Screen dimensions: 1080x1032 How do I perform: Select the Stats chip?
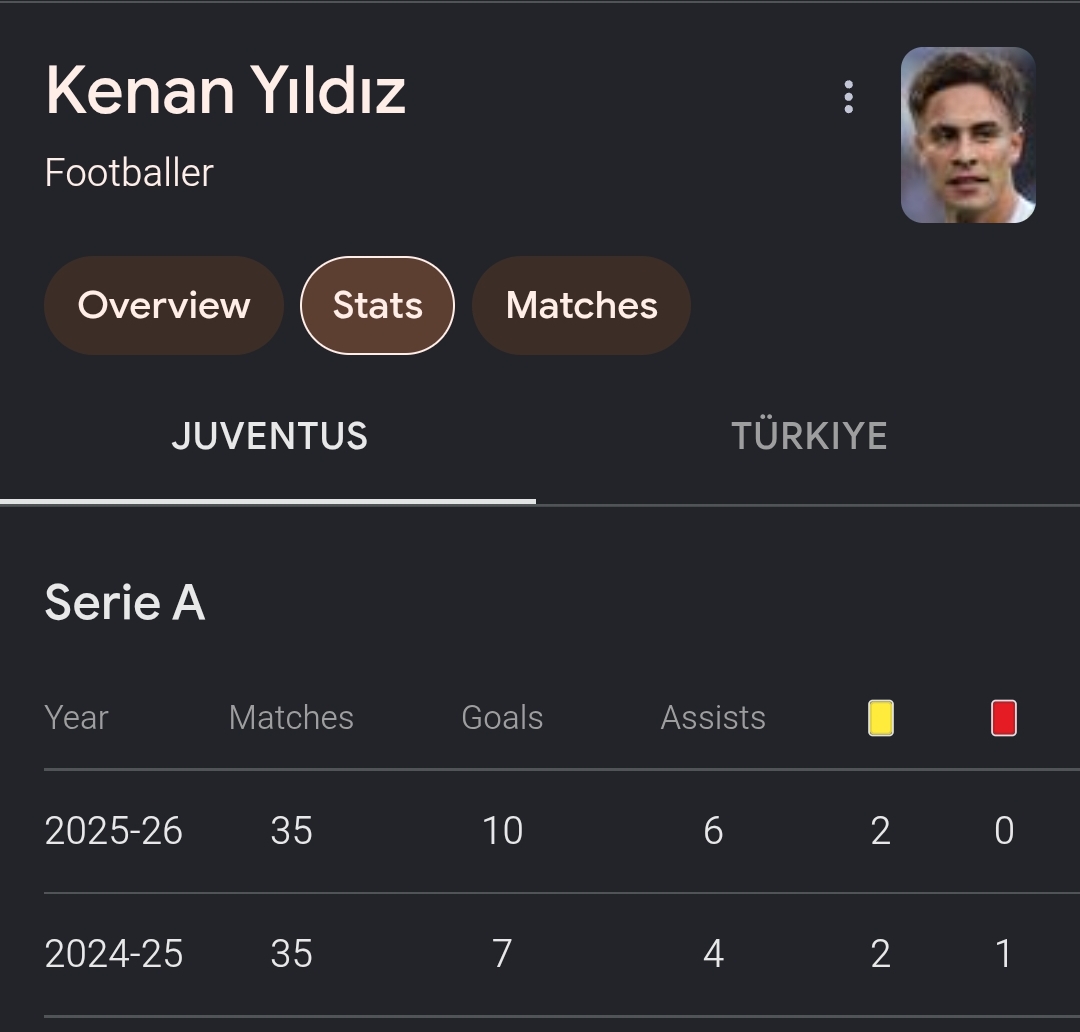(377, 305)
